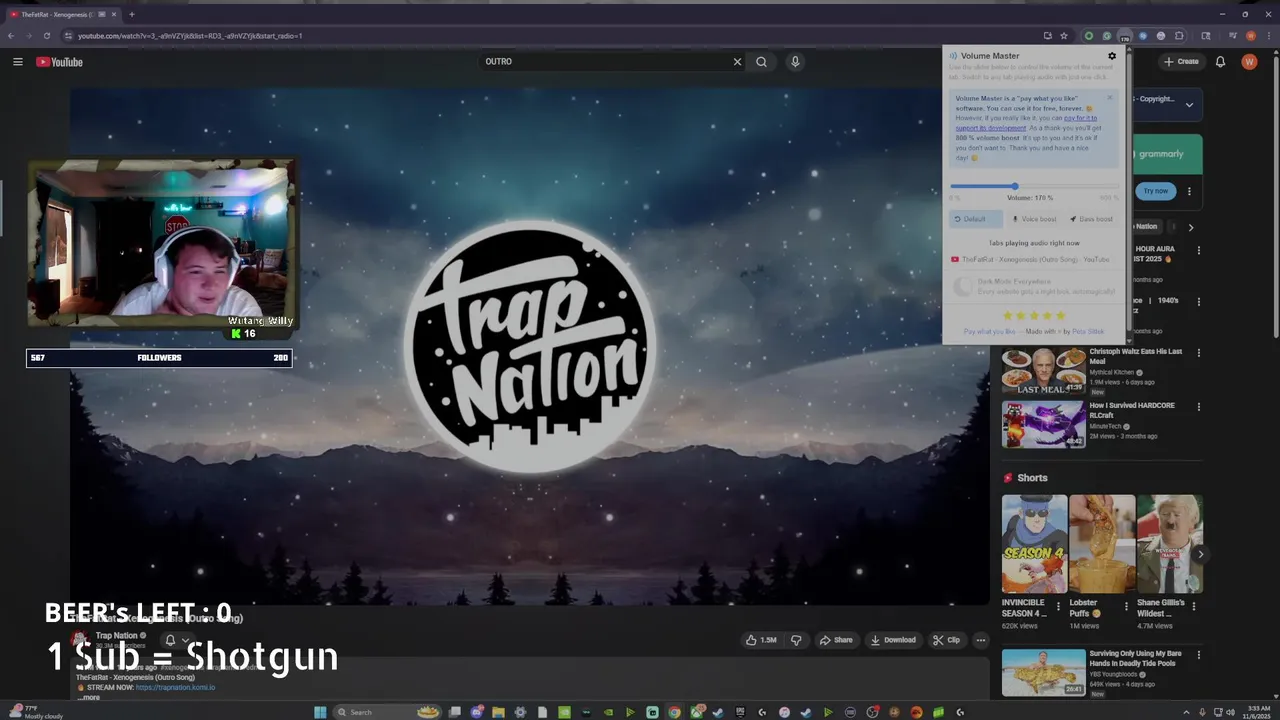Open the Grammarly ad options menu
1280x720 pixels.
tap(1189, 191)
